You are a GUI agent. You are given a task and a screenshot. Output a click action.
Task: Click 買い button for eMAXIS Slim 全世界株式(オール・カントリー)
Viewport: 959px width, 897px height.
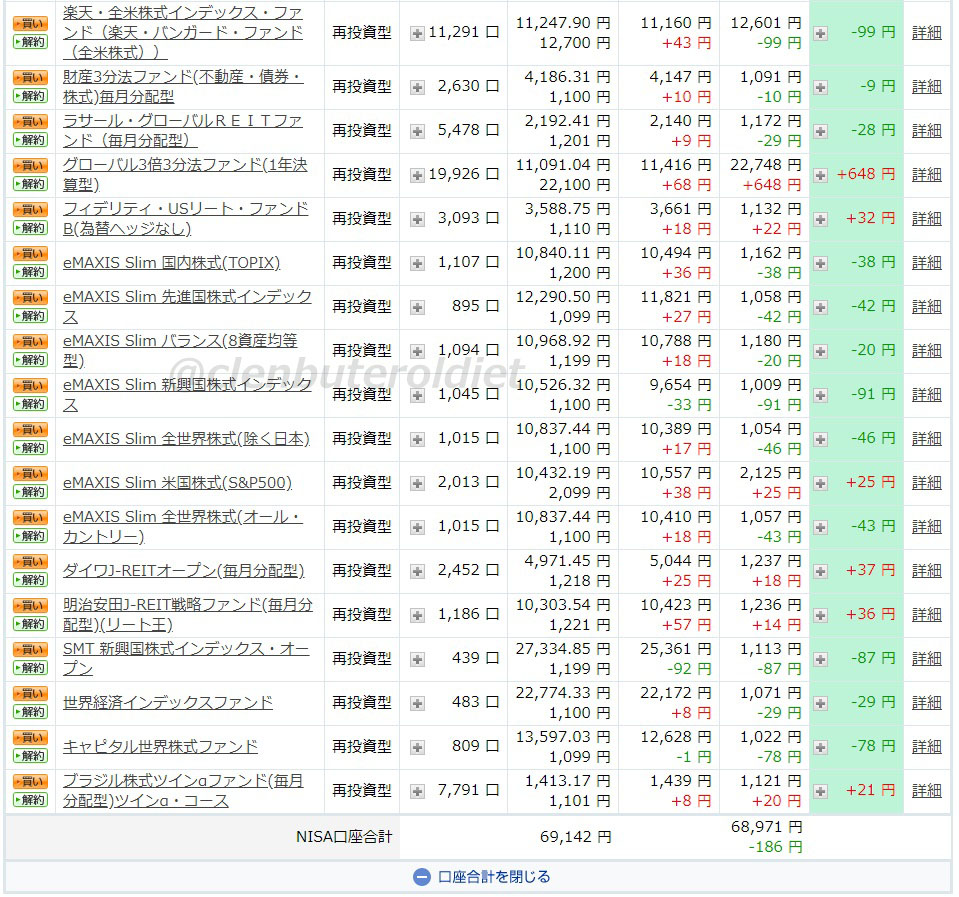(x=31, y=518)
